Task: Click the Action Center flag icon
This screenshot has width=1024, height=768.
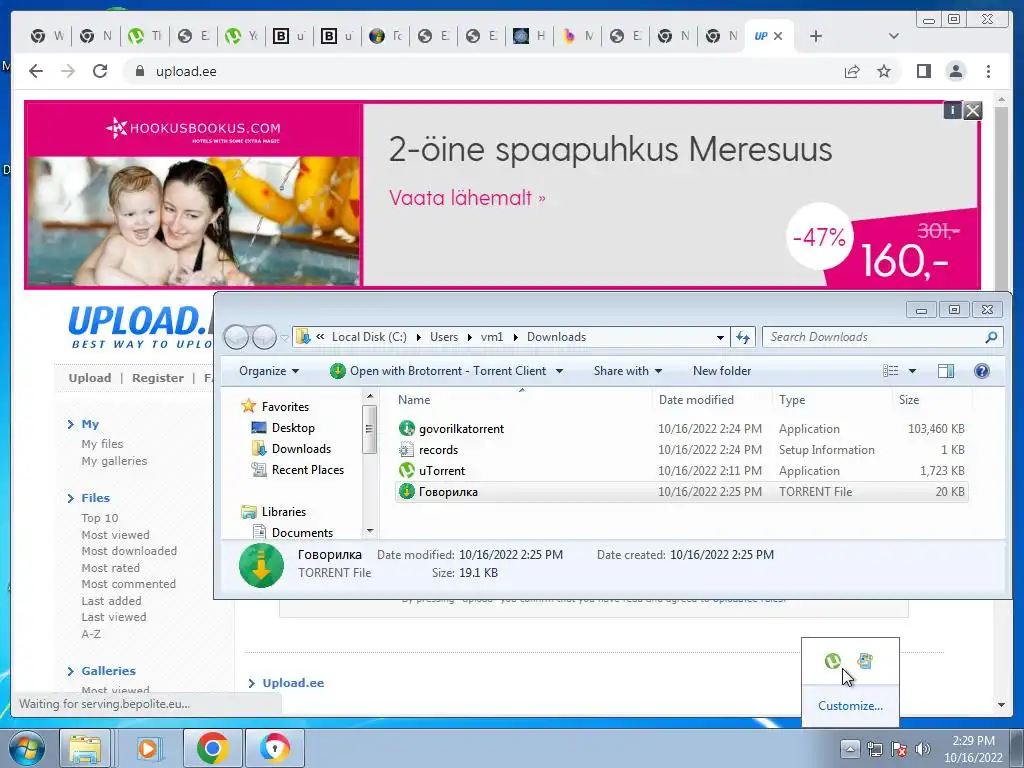Action: (x=899, y=749)
